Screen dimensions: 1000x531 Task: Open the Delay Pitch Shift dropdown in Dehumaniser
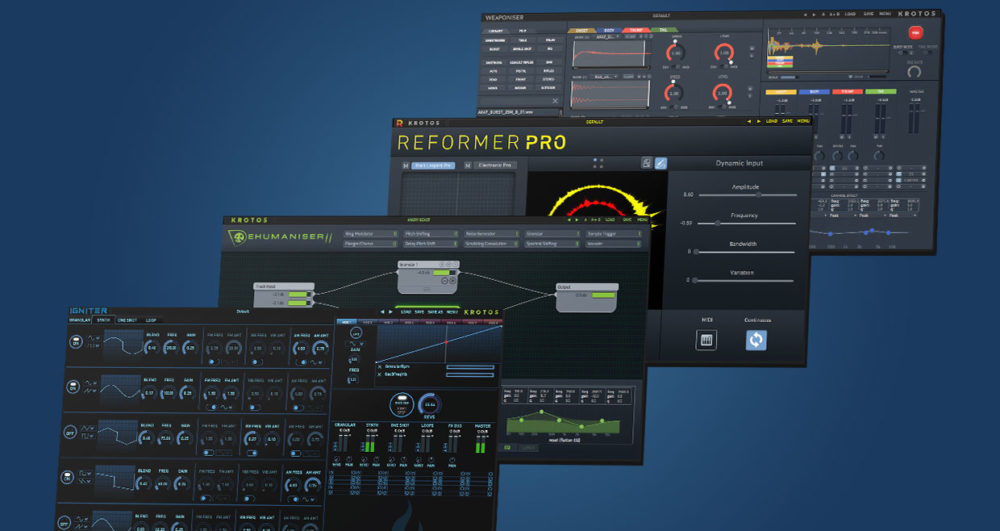point(431,244)
